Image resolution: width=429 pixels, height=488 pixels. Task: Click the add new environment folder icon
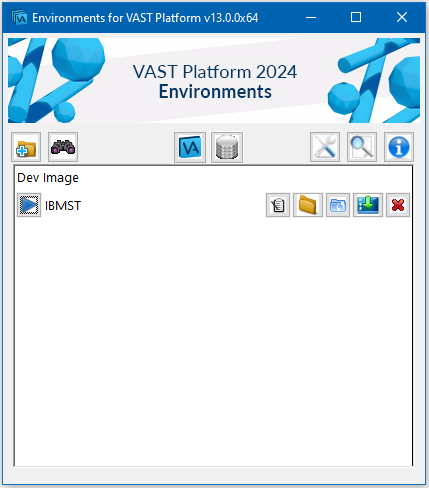pos(26,147)
